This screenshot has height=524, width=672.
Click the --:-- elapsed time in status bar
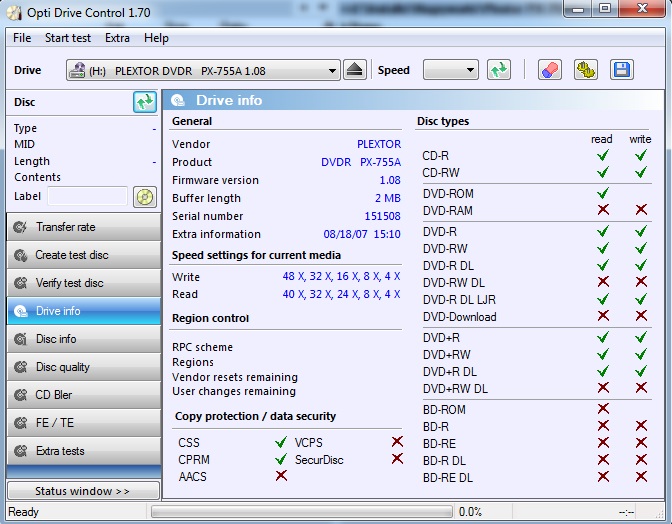626,512
